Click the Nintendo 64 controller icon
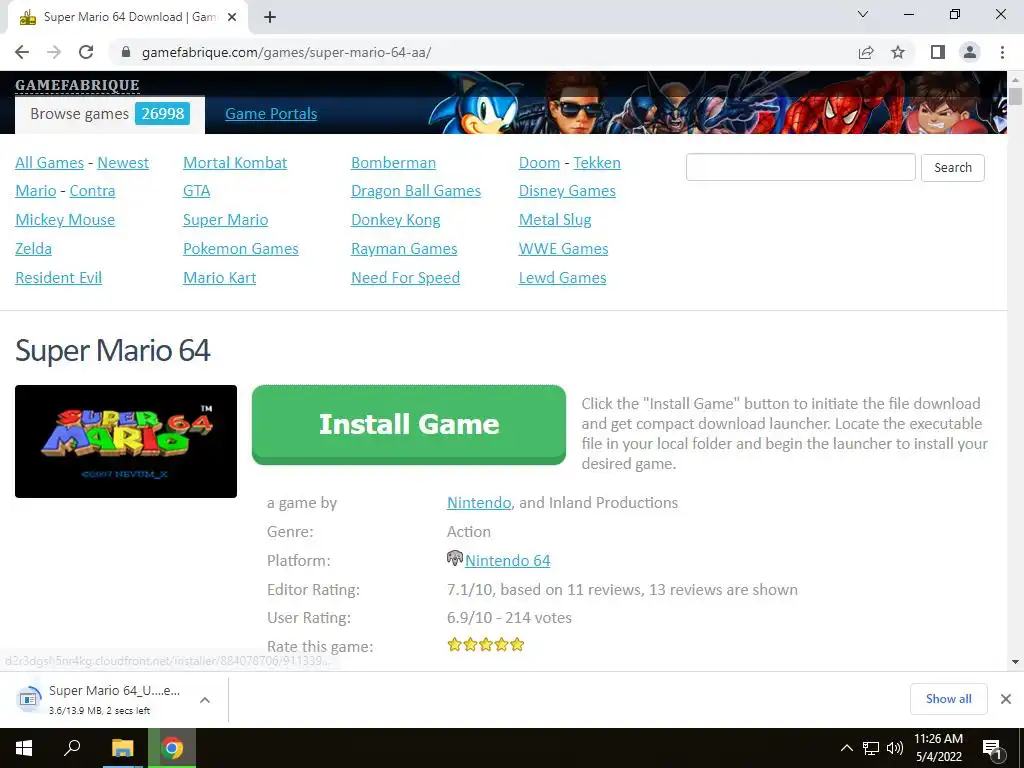Image resolution: width=1024 pixels, height=768 pixels. 455,558
